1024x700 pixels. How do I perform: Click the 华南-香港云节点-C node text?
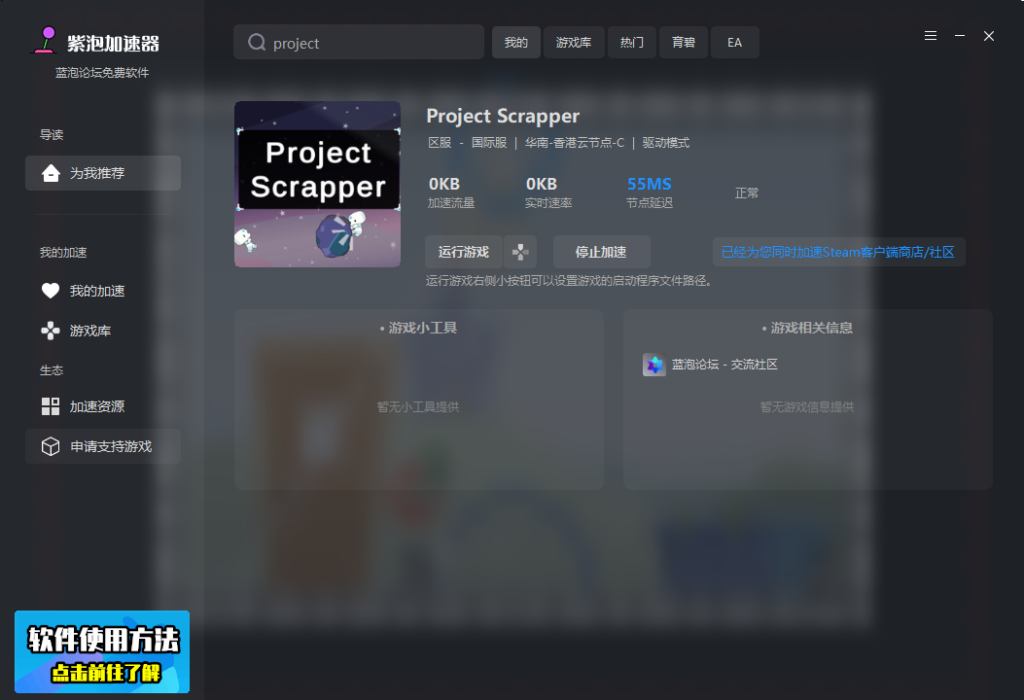pyautogui.click(x=575, y=142)
